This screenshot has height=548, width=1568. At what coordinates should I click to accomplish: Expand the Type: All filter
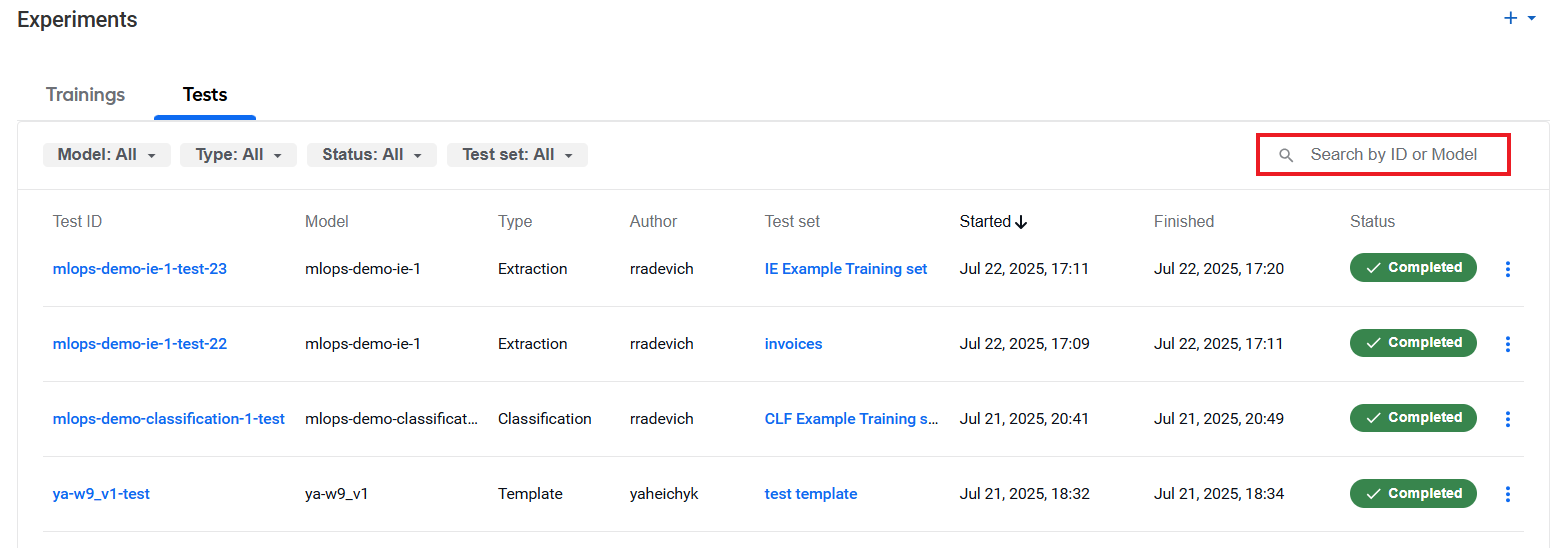click(x=238, y=155)
